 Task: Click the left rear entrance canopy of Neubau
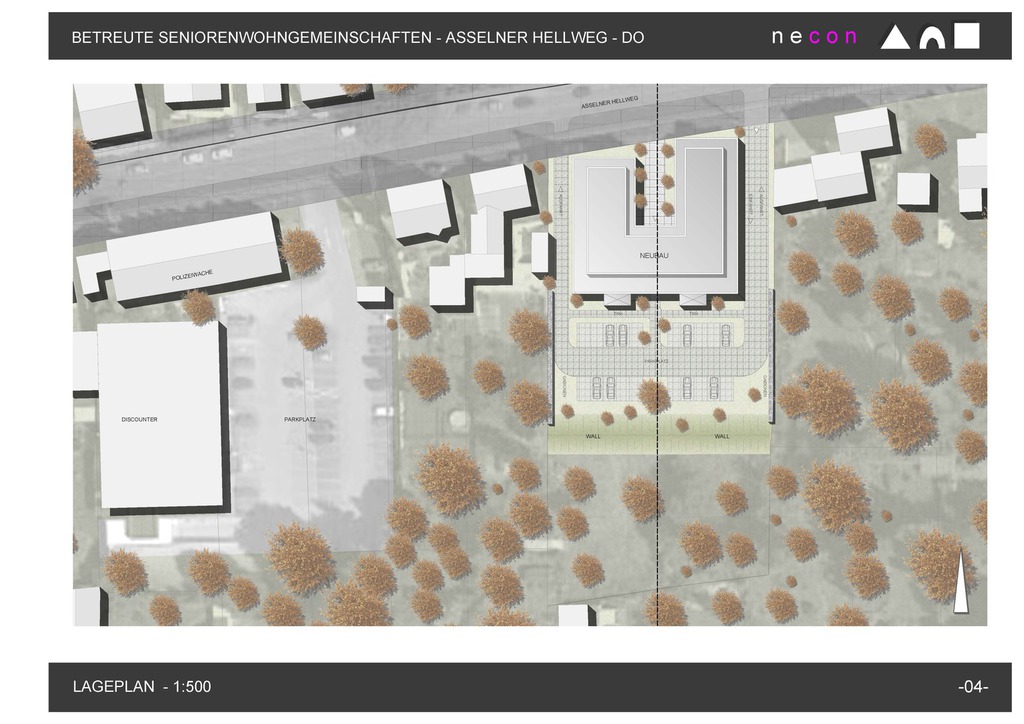[618, 299]
